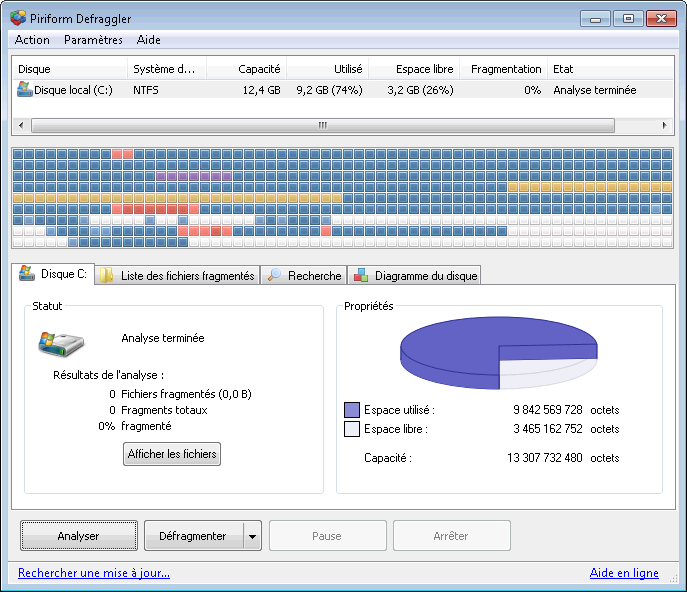Click the Espace utilisé color swatch
This screenshot has height=592, width=687.
click(351, 410)
